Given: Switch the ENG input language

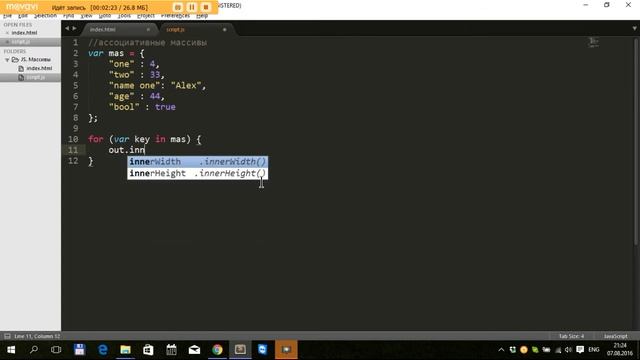Looking at the screenshot, I should click(x=594, y=350).
